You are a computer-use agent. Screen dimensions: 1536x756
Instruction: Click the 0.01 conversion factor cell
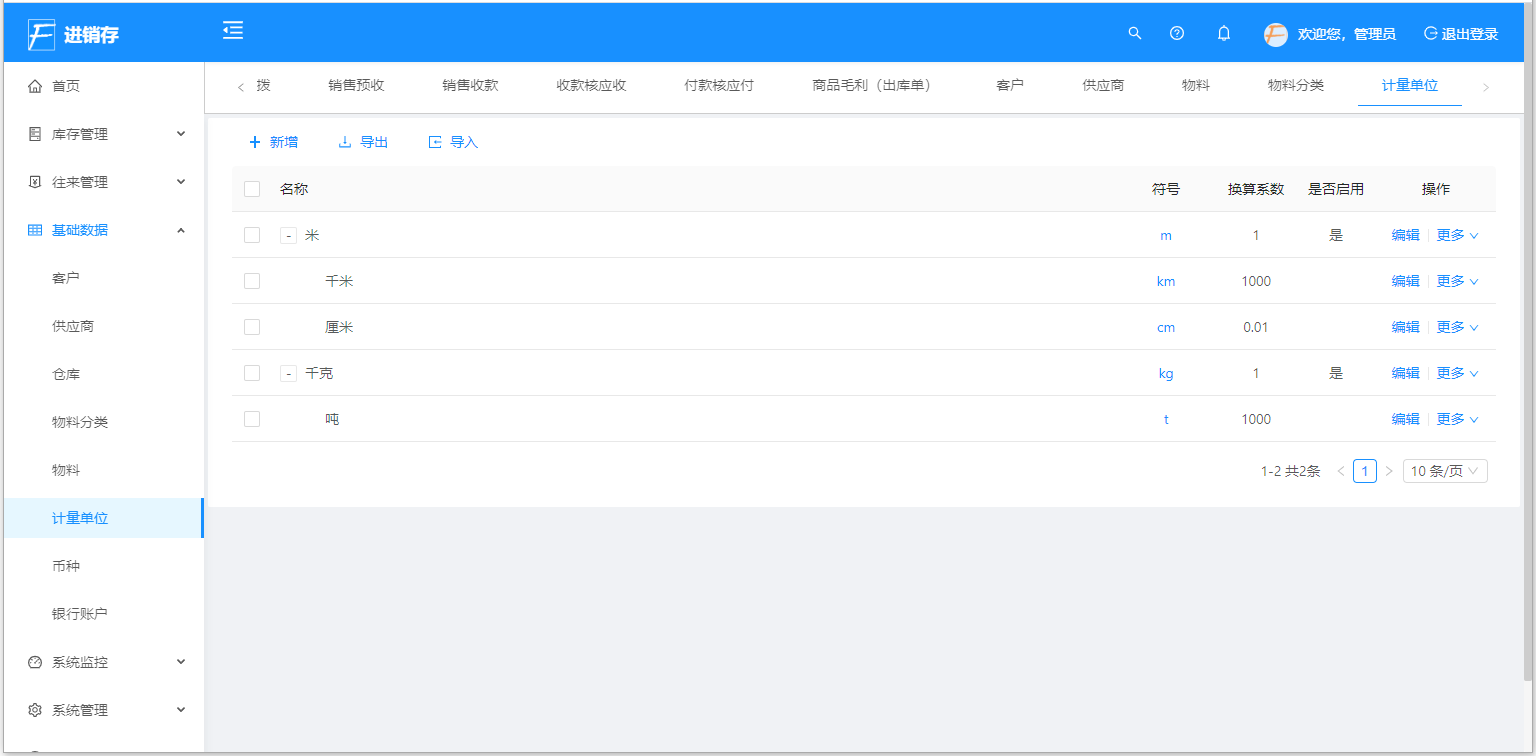tap(1256, 327)
